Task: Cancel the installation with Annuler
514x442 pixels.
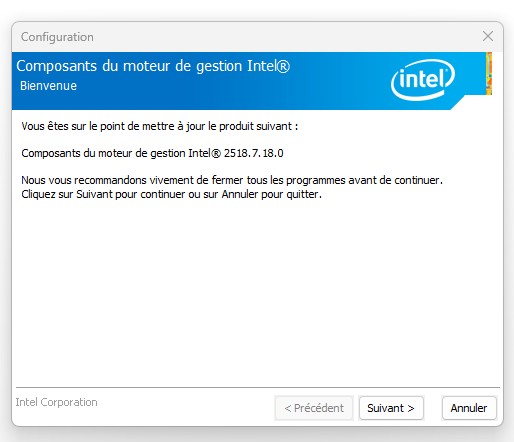Action: [469, 408]
